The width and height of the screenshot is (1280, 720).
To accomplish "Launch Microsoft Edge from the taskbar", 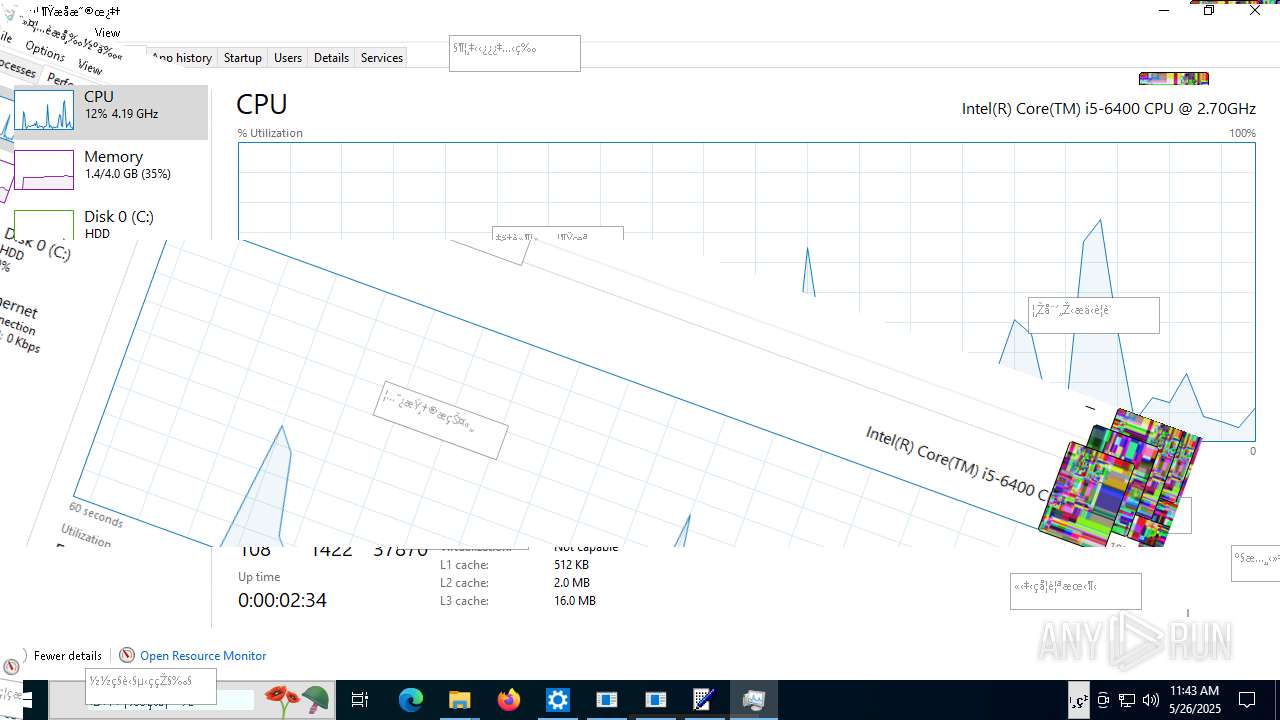I will (411, 700).
